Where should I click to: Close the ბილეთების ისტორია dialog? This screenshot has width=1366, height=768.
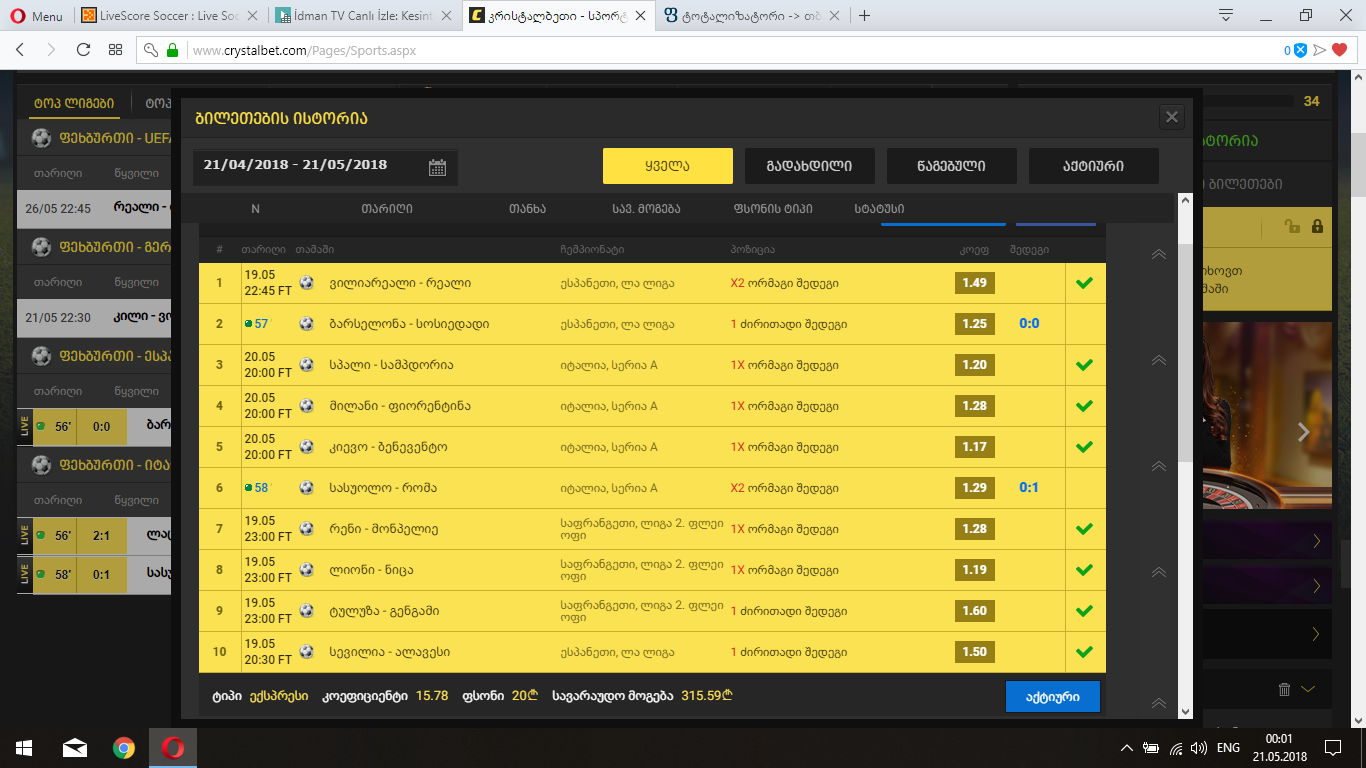point(1172,117)
